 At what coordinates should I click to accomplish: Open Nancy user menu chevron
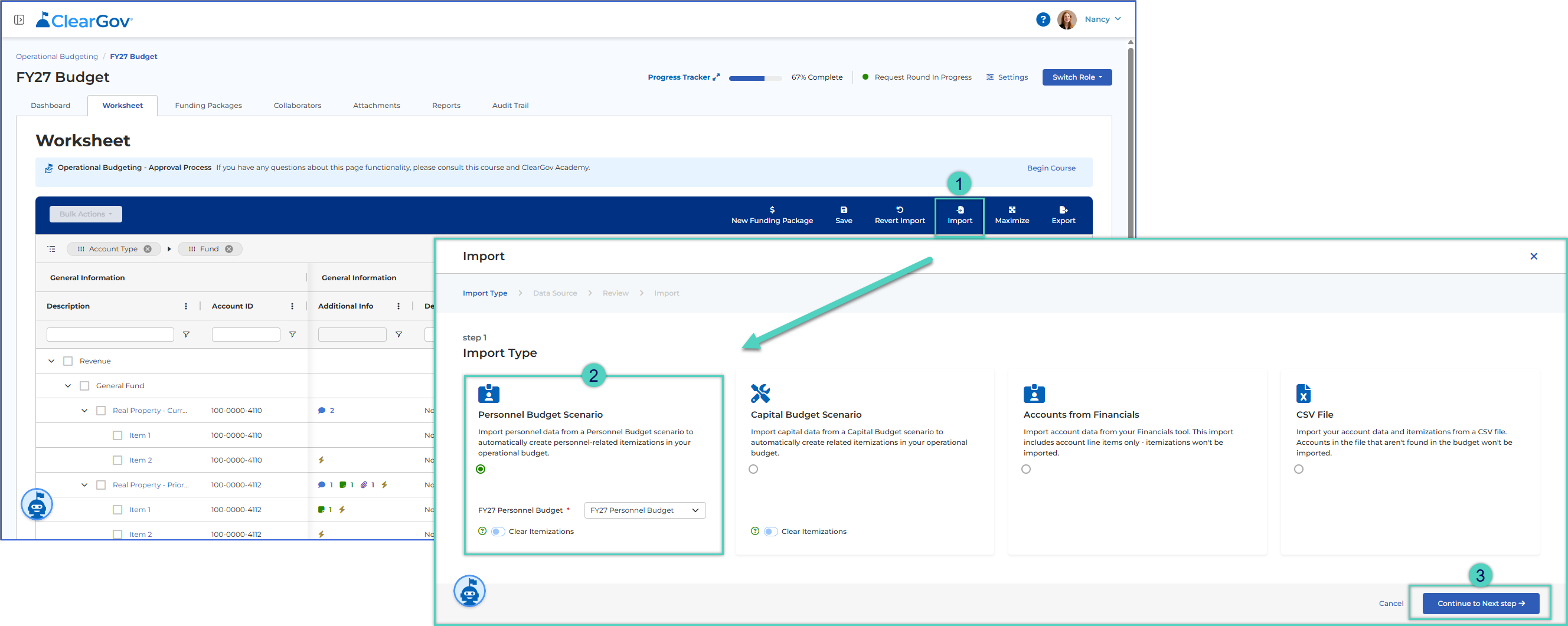pos(1118,19)
